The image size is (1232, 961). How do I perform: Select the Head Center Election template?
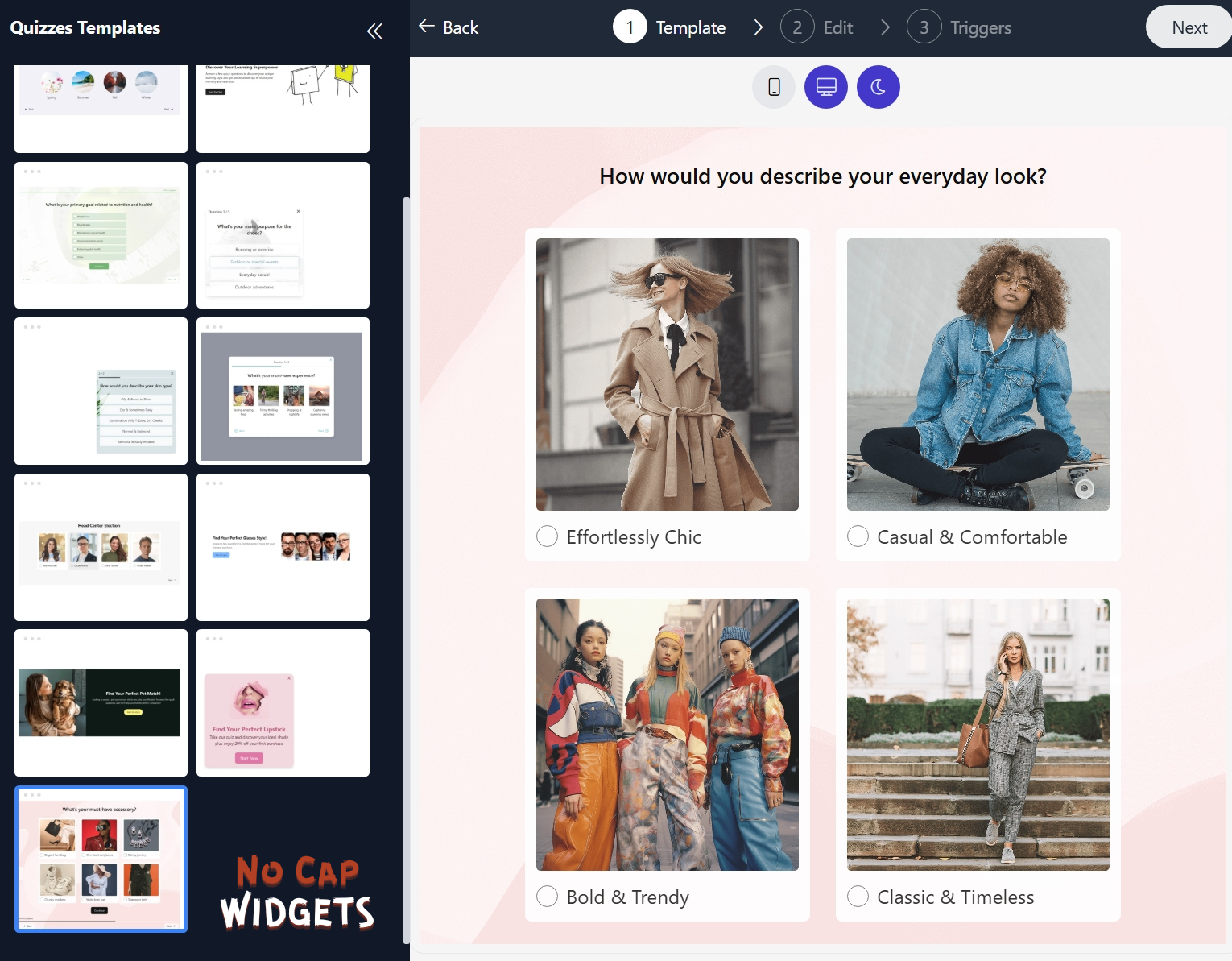pos(101,547)
